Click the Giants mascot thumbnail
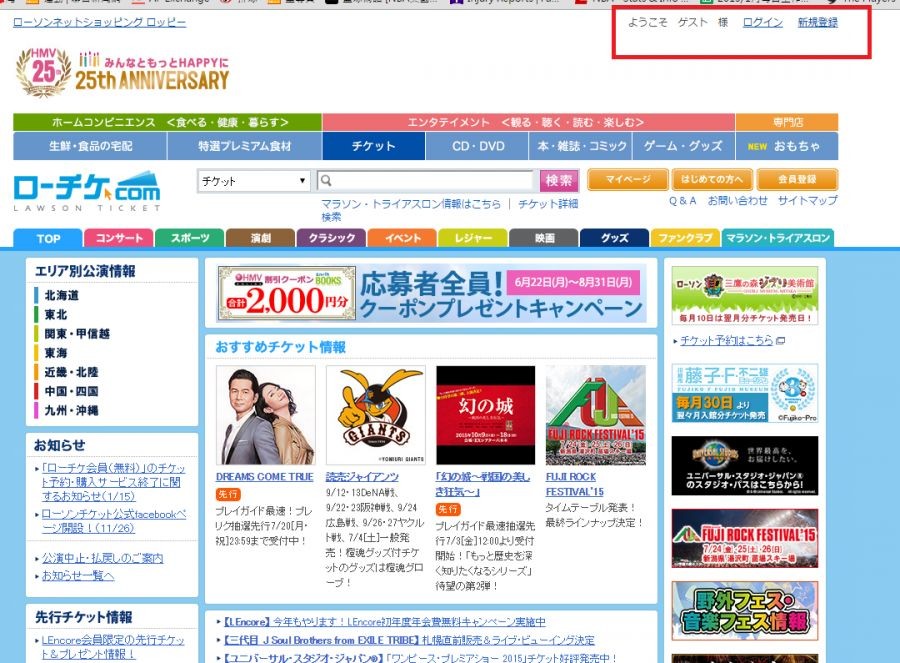Viewport: 900px width, 663px height. tap(376, 415)
